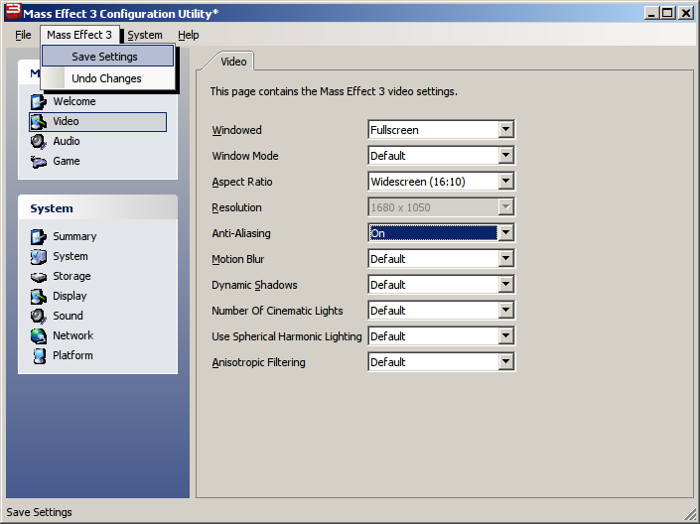Click the Aspect Ratio label
The width and height of the screenshot is (700, 524).
(242, 182)
